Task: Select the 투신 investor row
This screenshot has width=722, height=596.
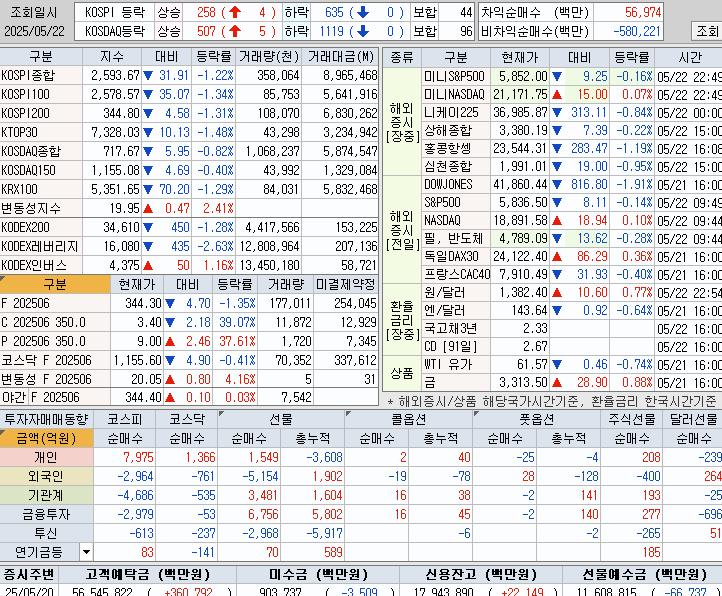Action: click(361, 533)
